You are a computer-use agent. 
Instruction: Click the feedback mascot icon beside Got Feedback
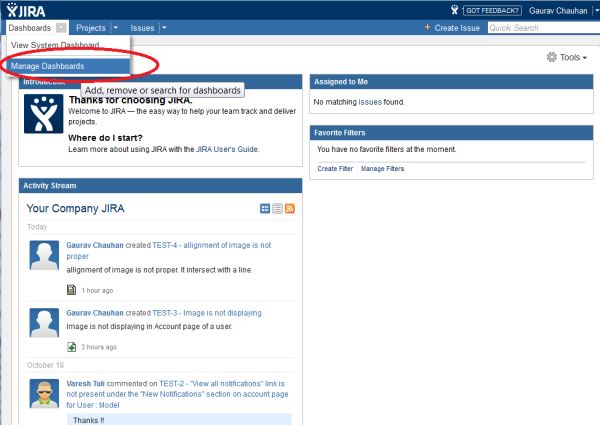tap(454, 10)
